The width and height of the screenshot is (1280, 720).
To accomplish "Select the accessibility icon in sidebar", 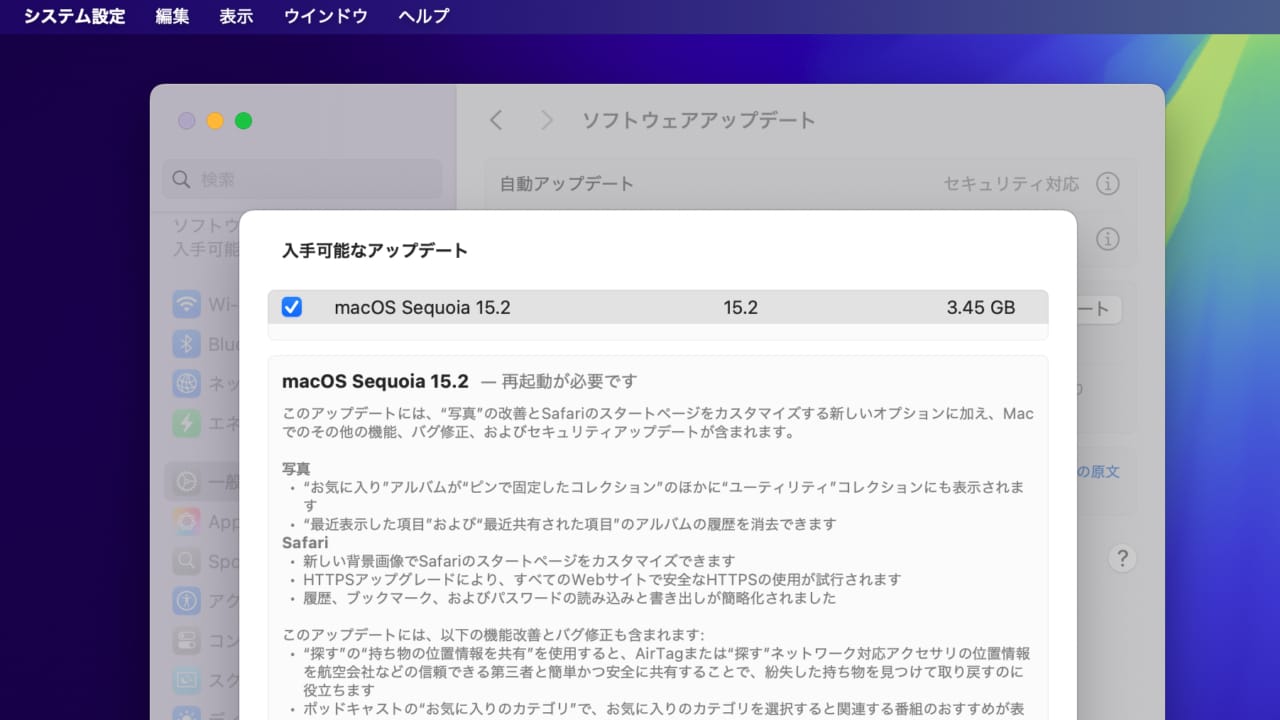I will (x=186, y=600).
